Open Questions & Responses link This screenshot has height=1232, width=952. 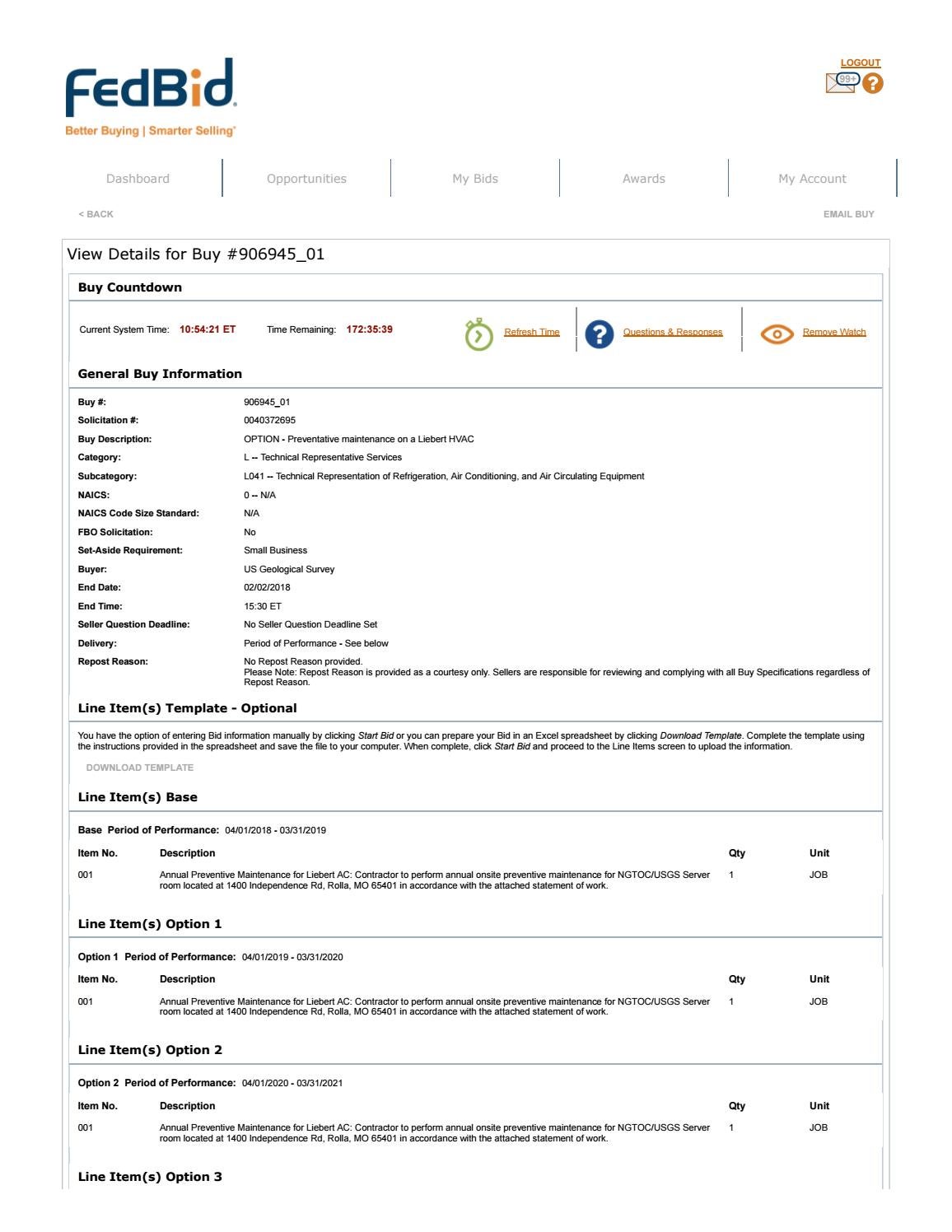(x=672, y=332)
